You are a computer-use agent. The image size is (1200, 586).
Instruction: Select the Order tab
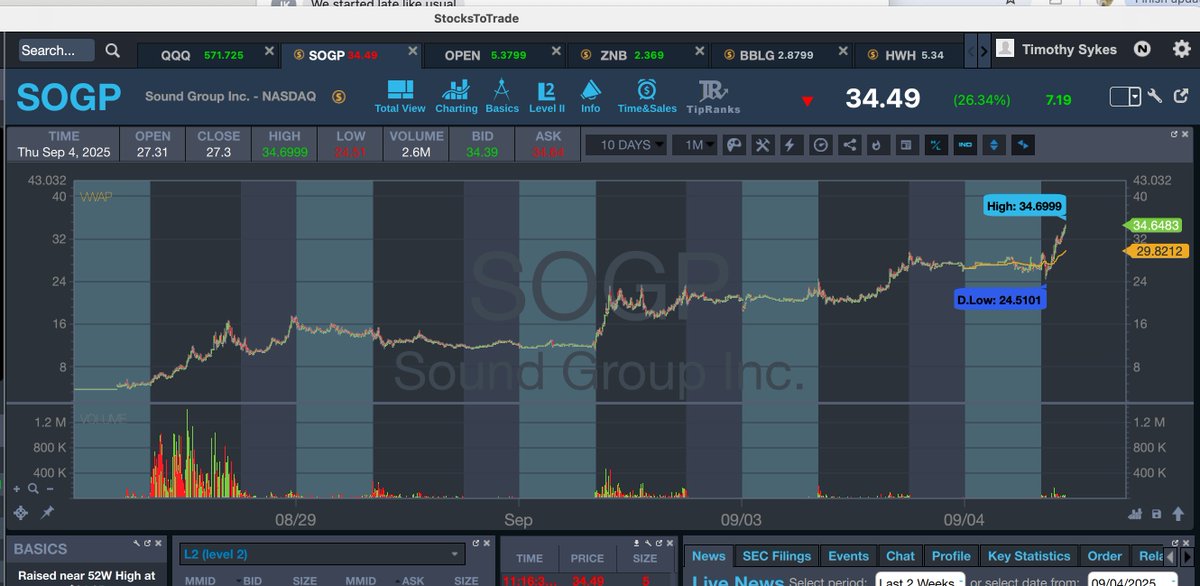[1105, 556]
